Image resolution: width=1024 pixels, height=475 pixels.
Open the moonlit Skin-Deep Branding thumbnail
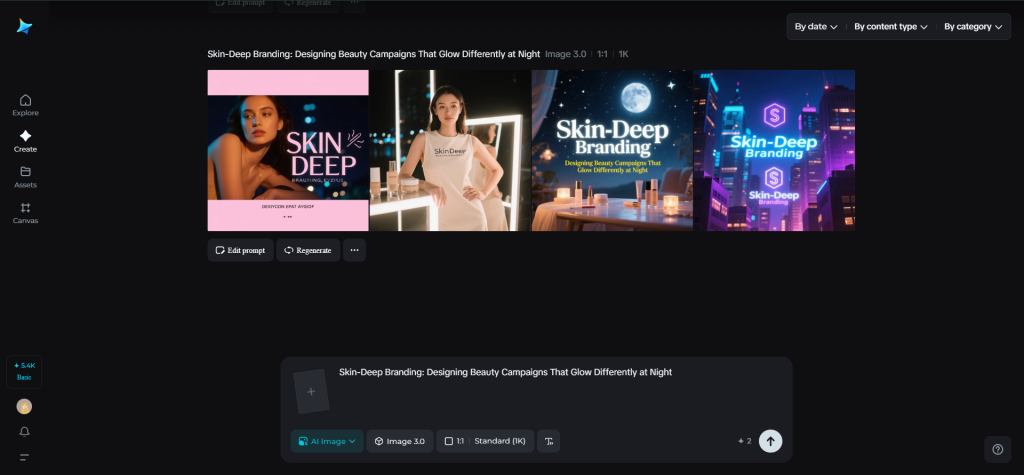[x=612, y=150]
